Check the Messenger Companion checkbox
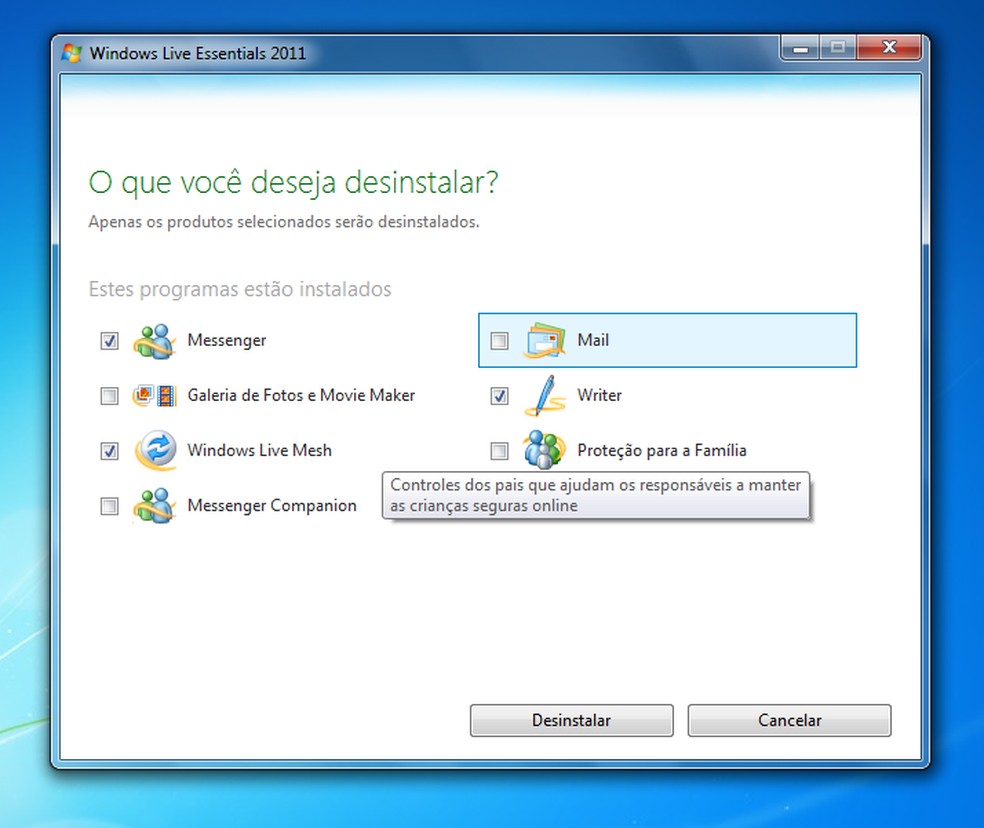This screenshot has width=984, height=828. [x=109, y=506]
